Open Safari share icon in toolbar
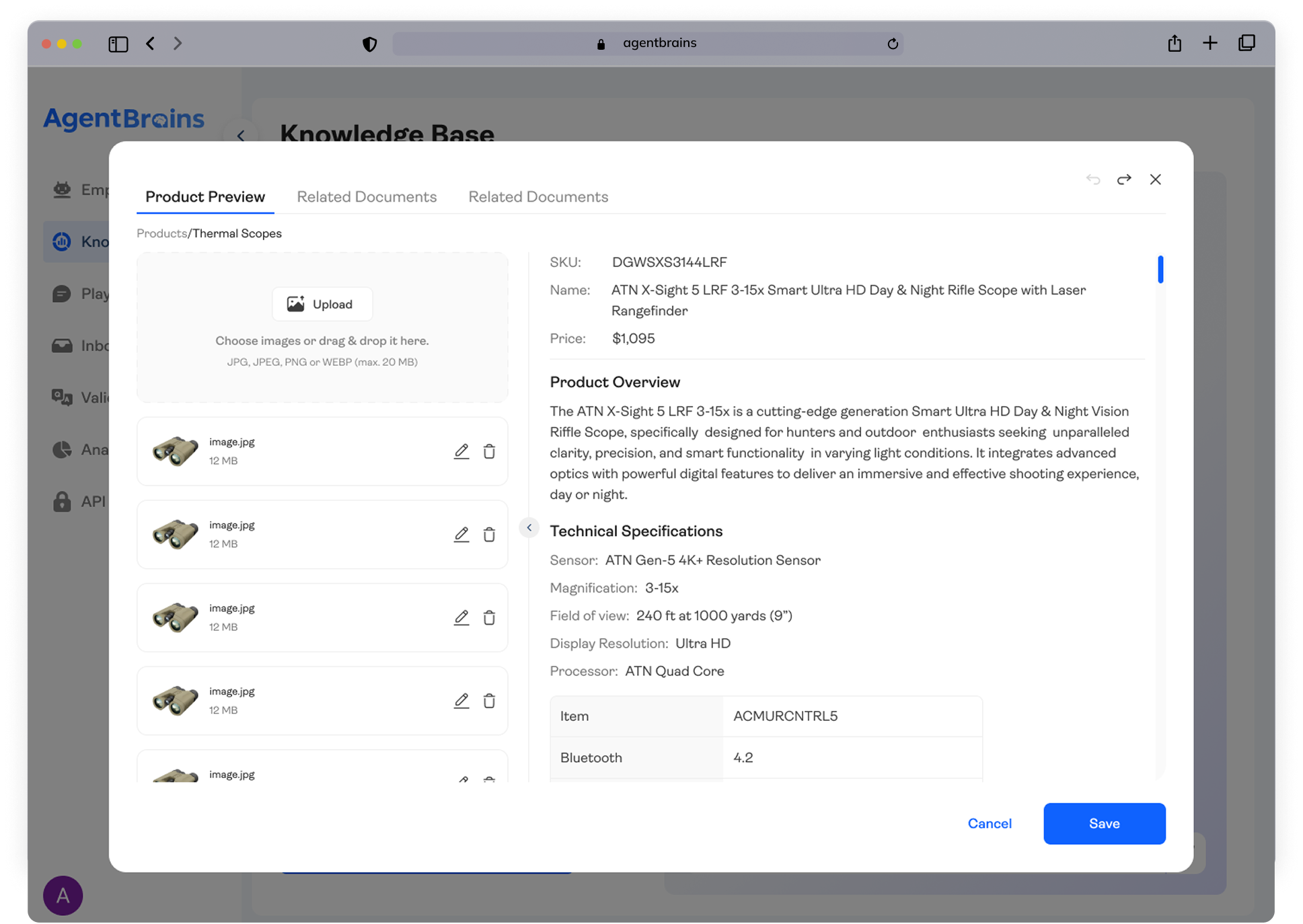The image size is (1303, 924). [x=1175, y=43]
